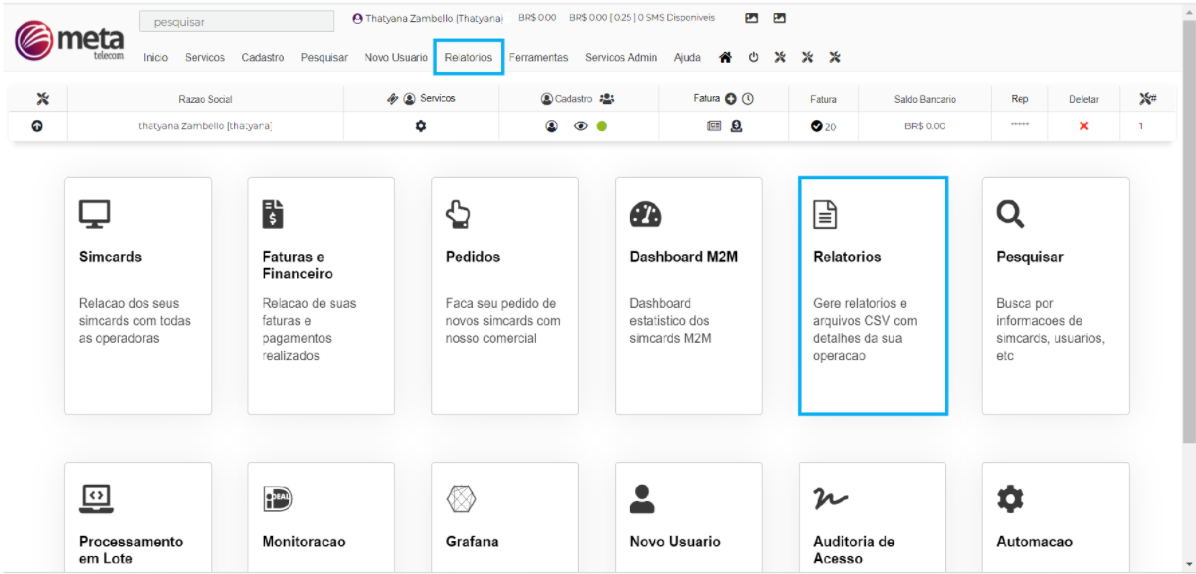Click the Razao Social column header
This screenshot has width=1196, height=574.
pos(205,99)
